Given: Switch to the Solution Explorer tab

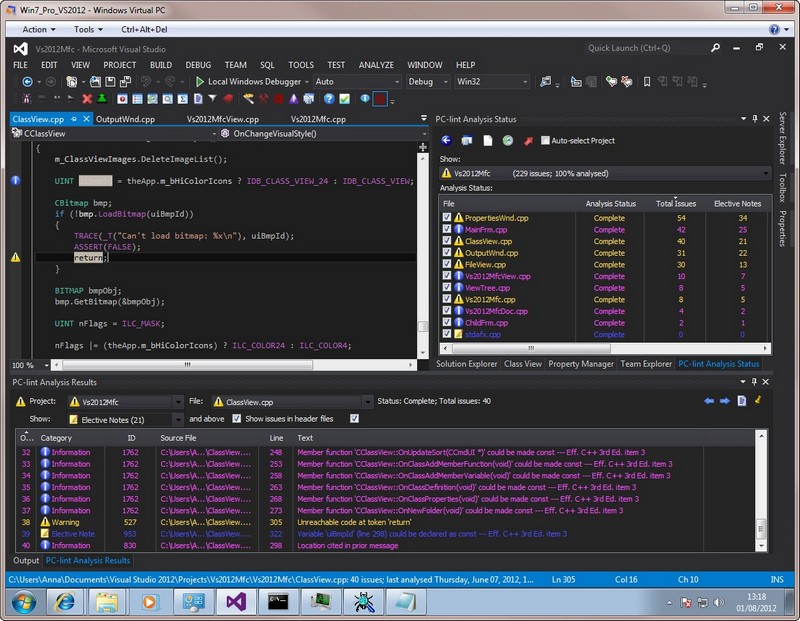Looking at the screenshot, I should point(466,364).
